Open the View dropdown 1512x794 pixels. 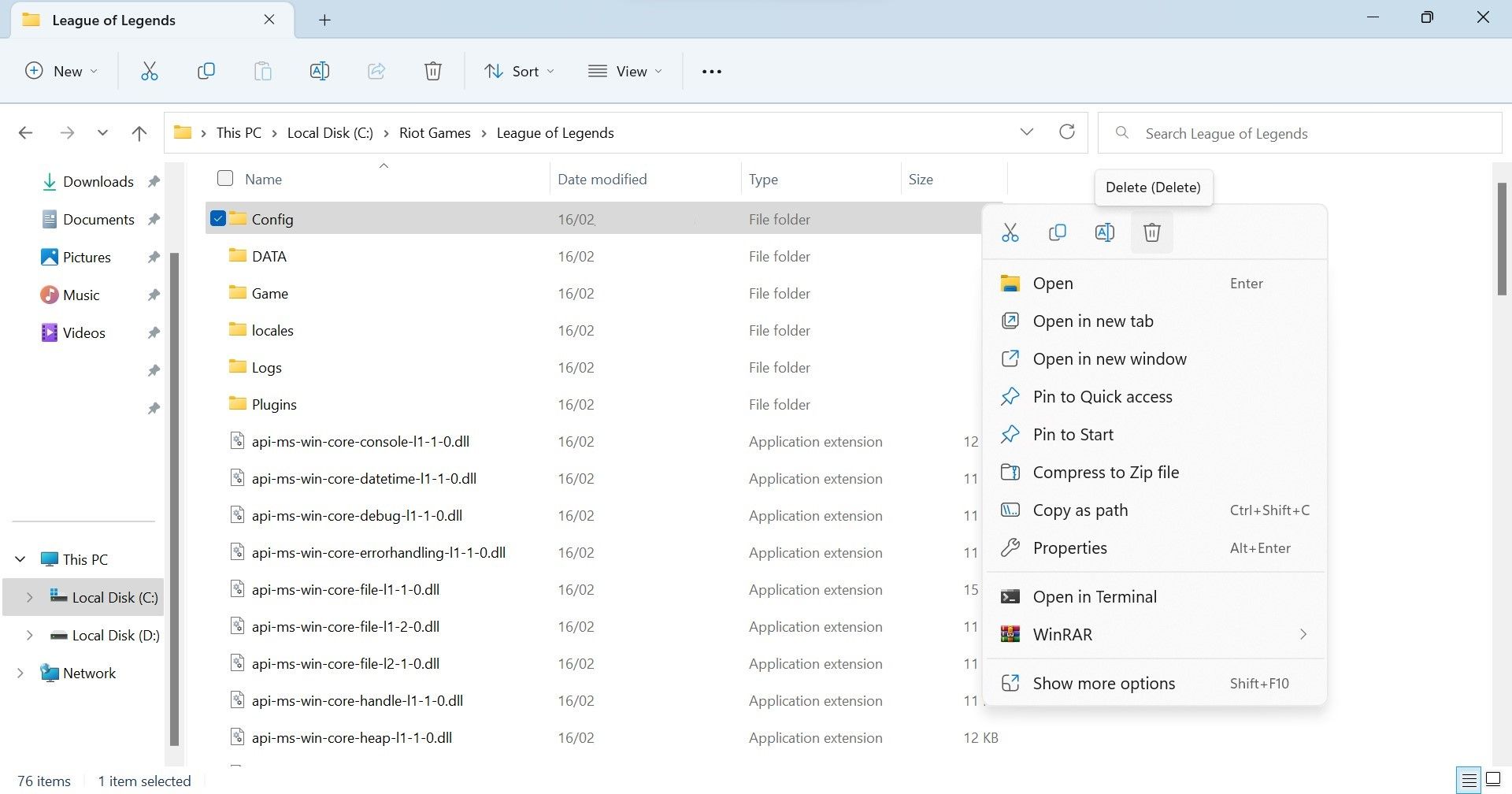(x=625, y=71)
